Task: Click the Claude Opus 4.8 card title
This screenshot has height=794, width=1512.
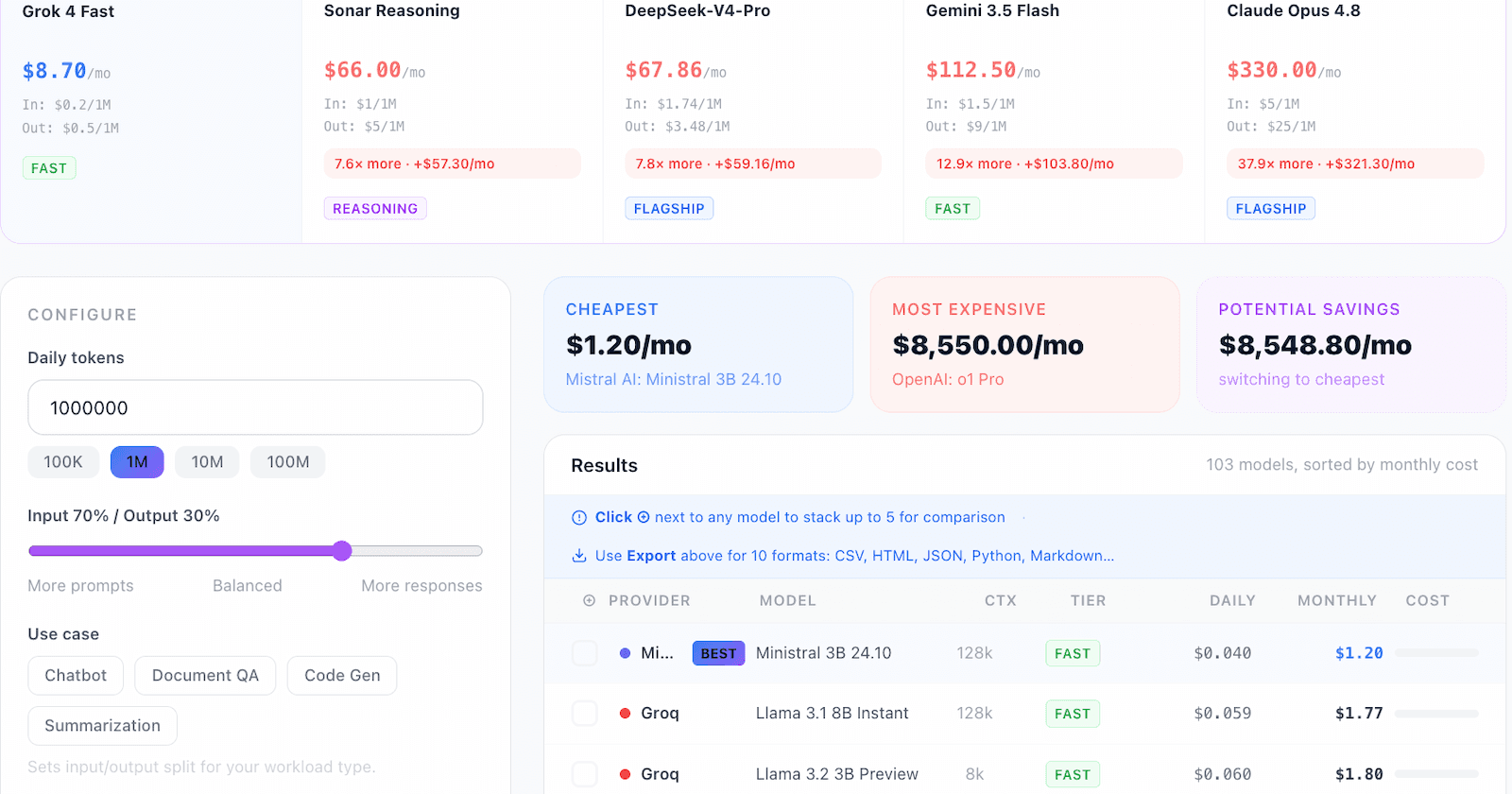Action: (x=1294, y=10)
